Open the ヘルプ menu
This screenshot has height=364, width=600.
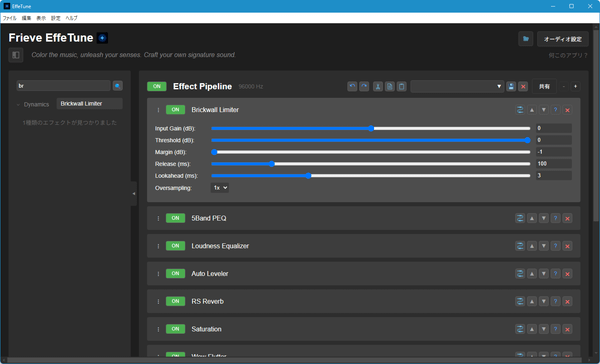72,18
